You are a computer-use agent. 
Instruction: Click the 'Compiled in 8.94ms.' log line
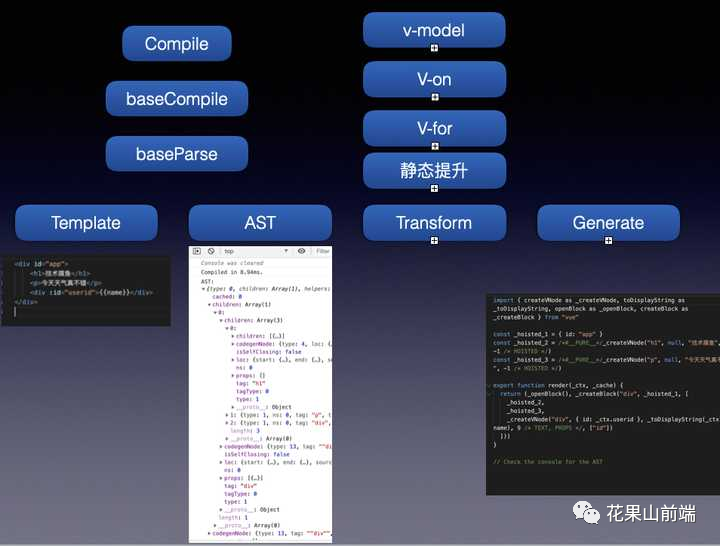[x=231, y=272]
